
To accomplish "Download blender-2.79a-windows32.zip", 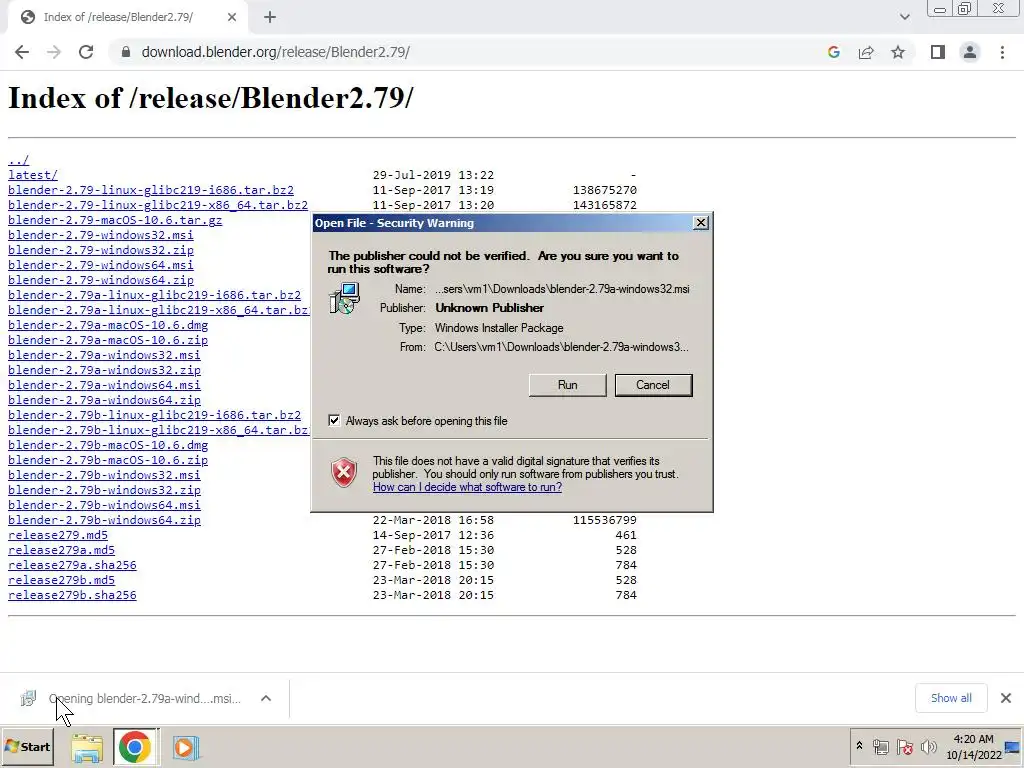I will click(x=104, y=370).
